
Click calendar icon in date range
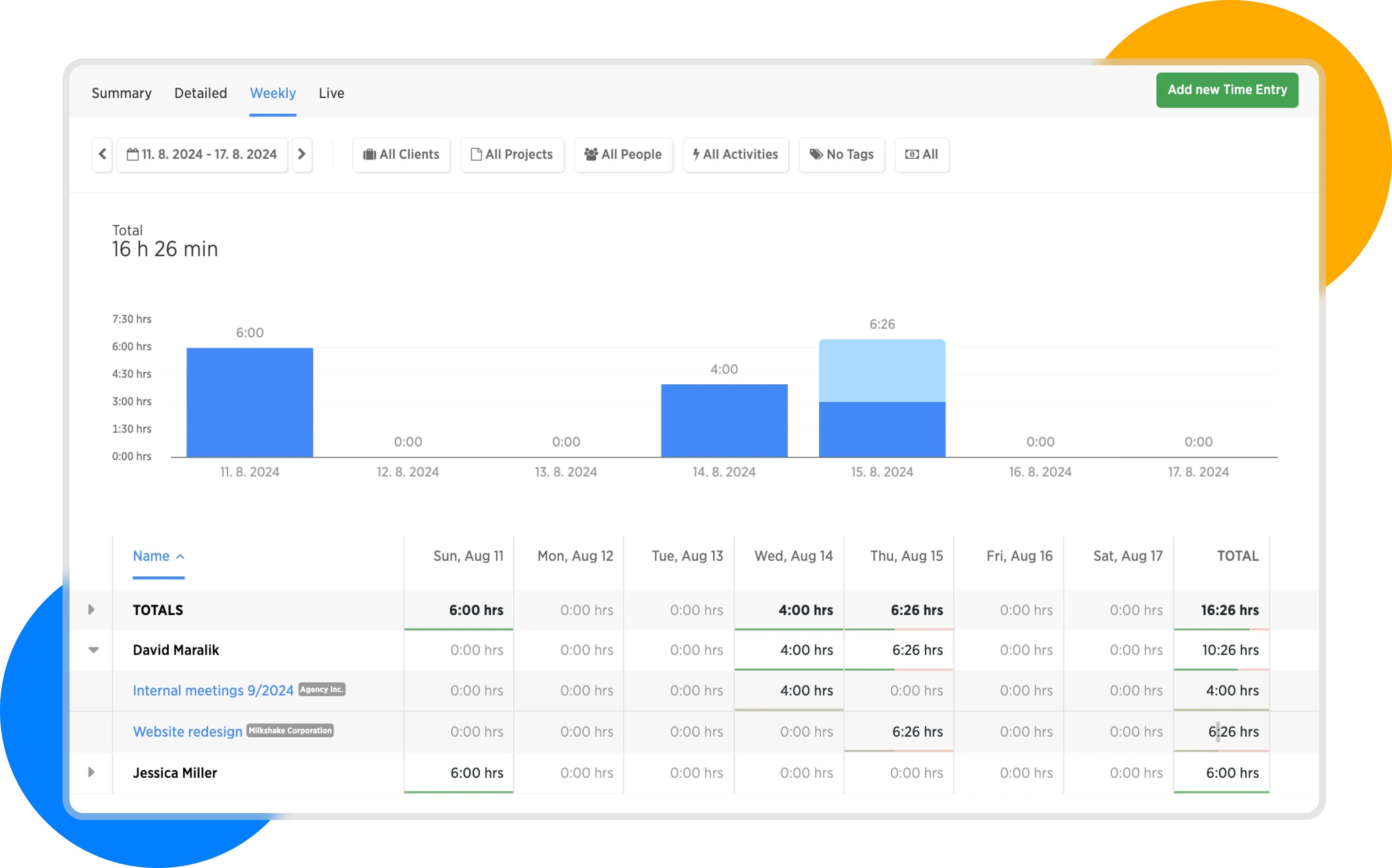[x=133, y=154]
